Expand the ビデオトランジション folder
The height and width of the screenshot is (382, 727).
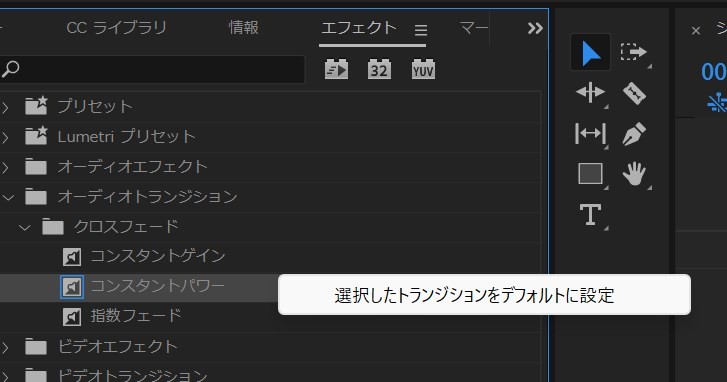(6, 376)
